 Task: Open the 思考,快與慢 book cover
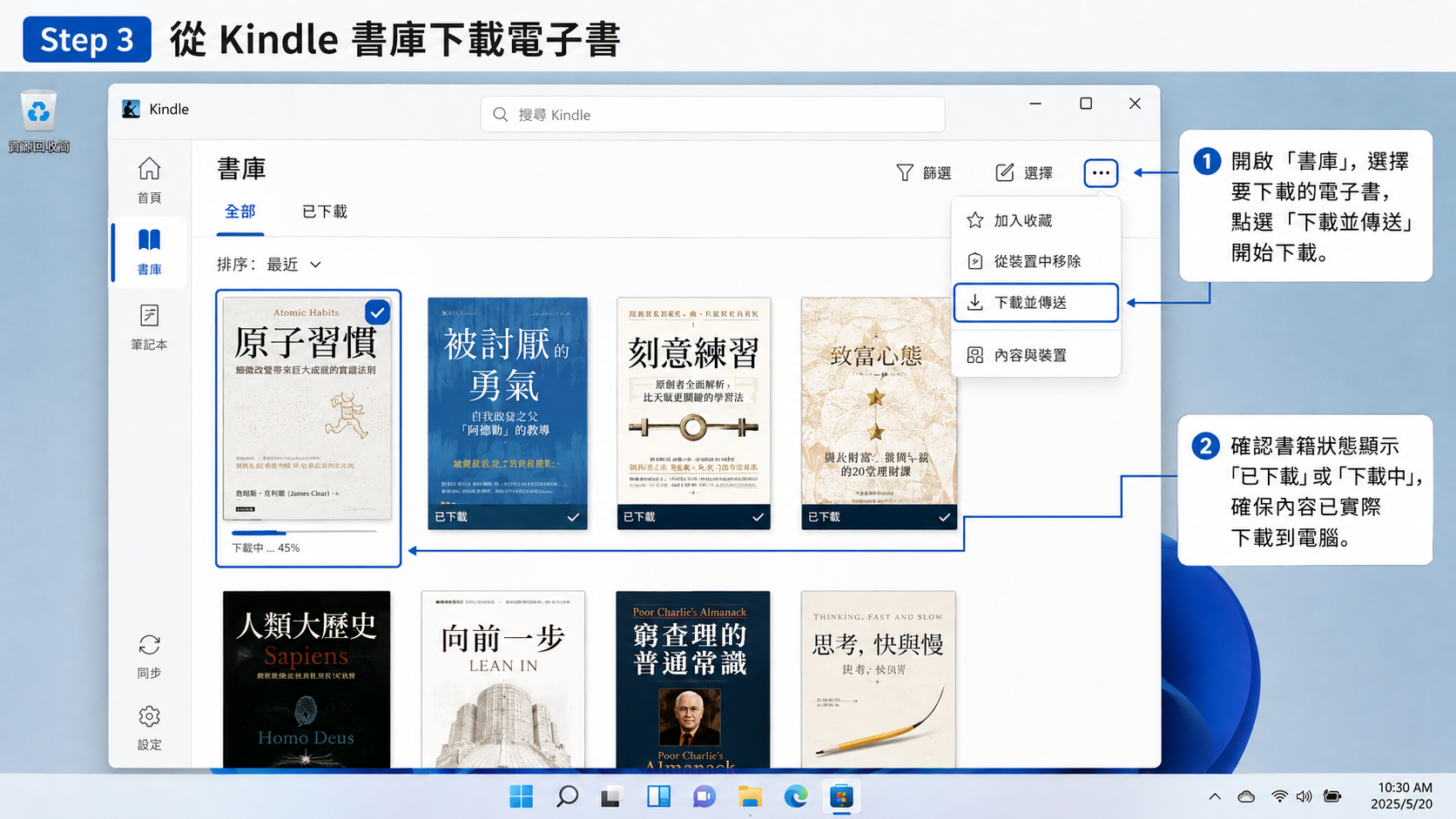coord(878,679)
